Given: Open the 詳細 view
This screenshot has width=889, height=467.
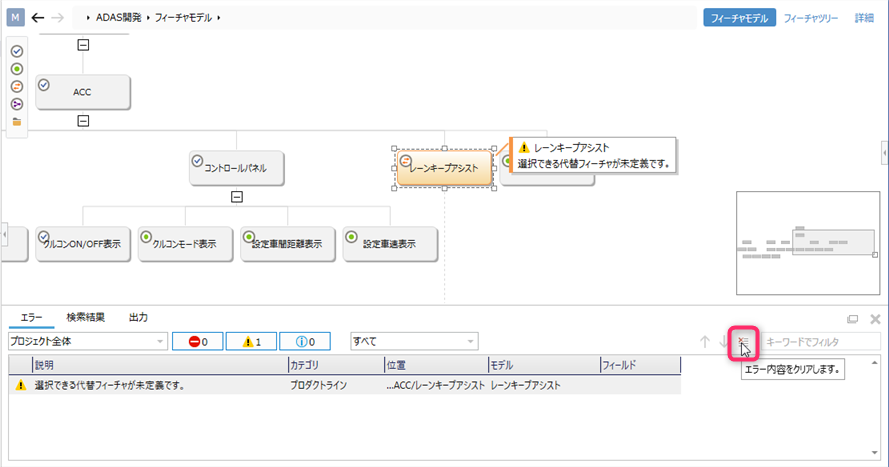Looking at the screenshot, I should click(863, 18).
